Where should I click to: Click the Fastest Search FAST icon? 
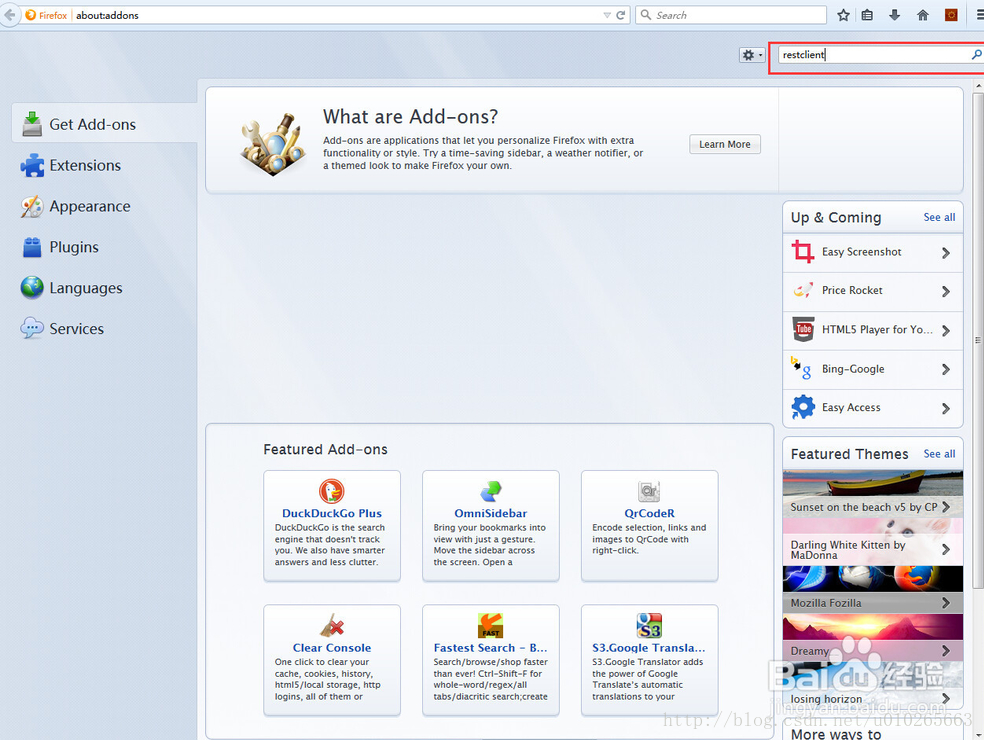pos(491,625)
